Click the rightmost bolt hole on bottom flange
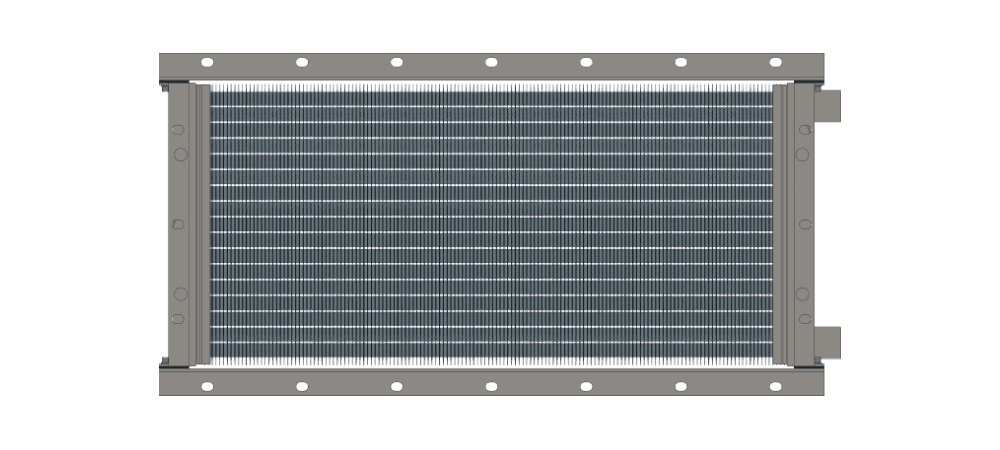Viewport: 1000px width, 450px height. [x=775, y=386]
